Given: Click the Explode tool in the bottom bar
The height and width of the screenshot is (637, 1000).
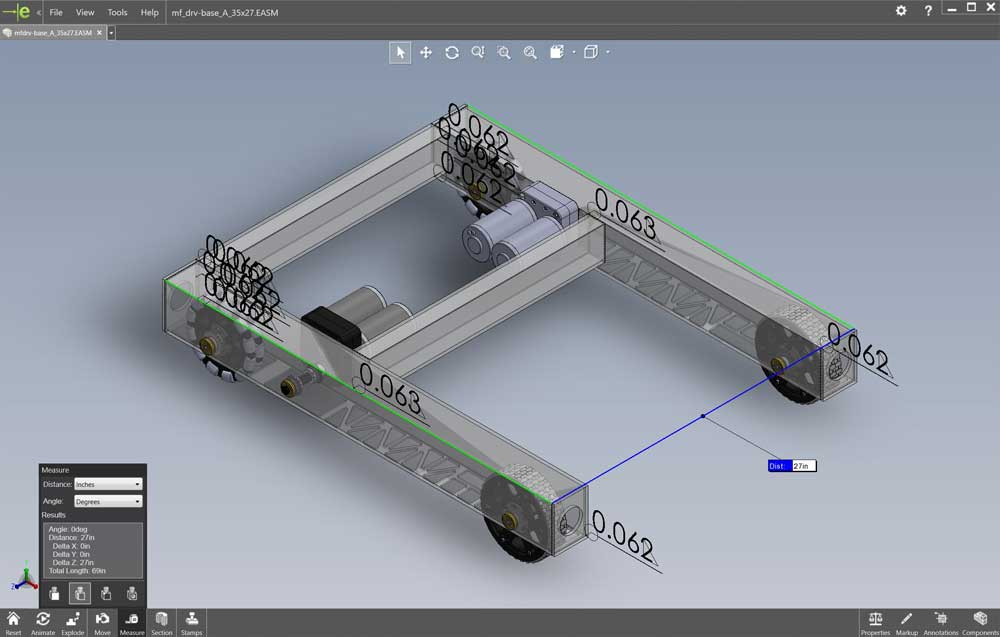Looking at the screenshot, I should 73,622.
